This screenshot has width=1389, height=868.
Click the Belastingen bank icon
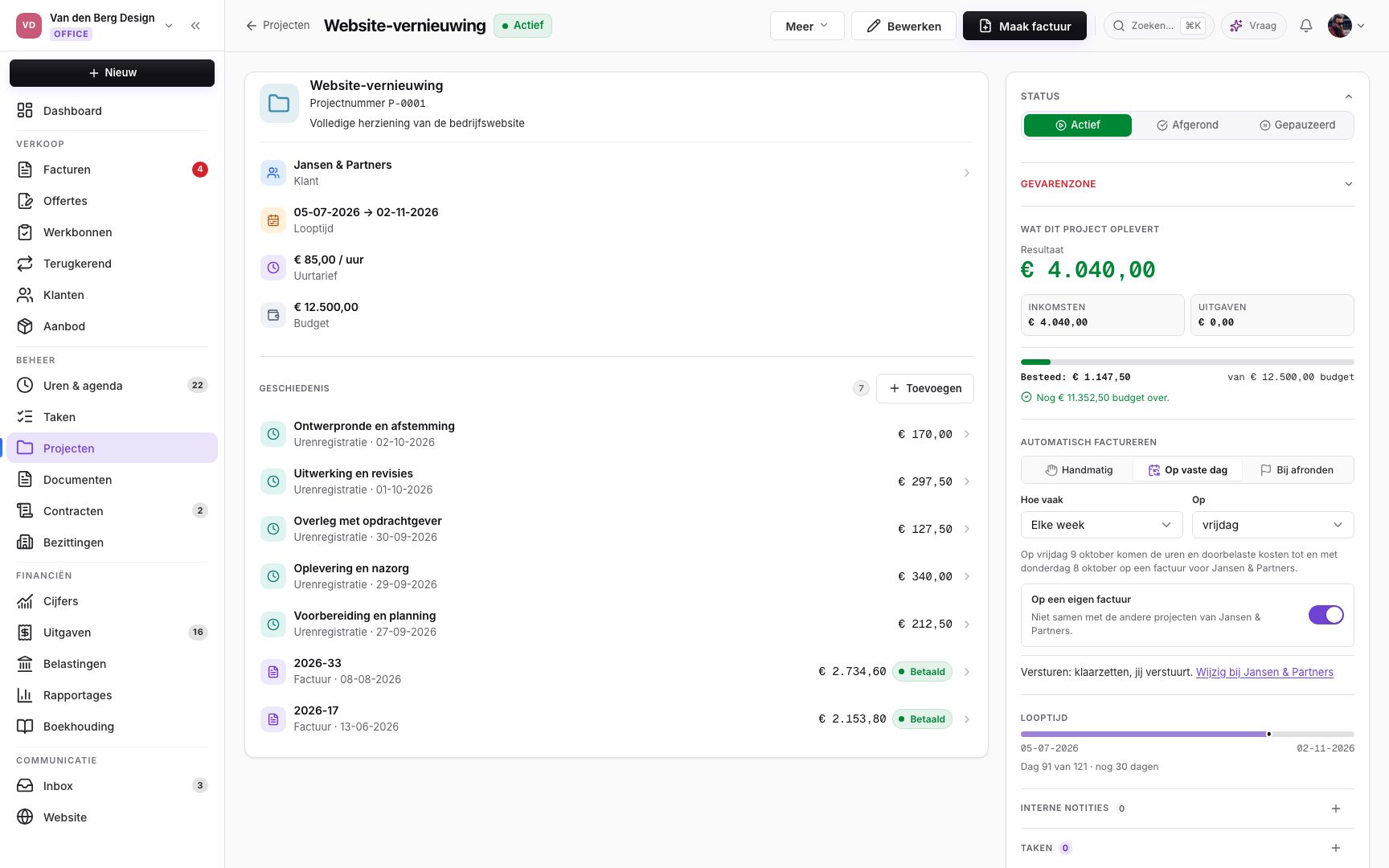25,664
